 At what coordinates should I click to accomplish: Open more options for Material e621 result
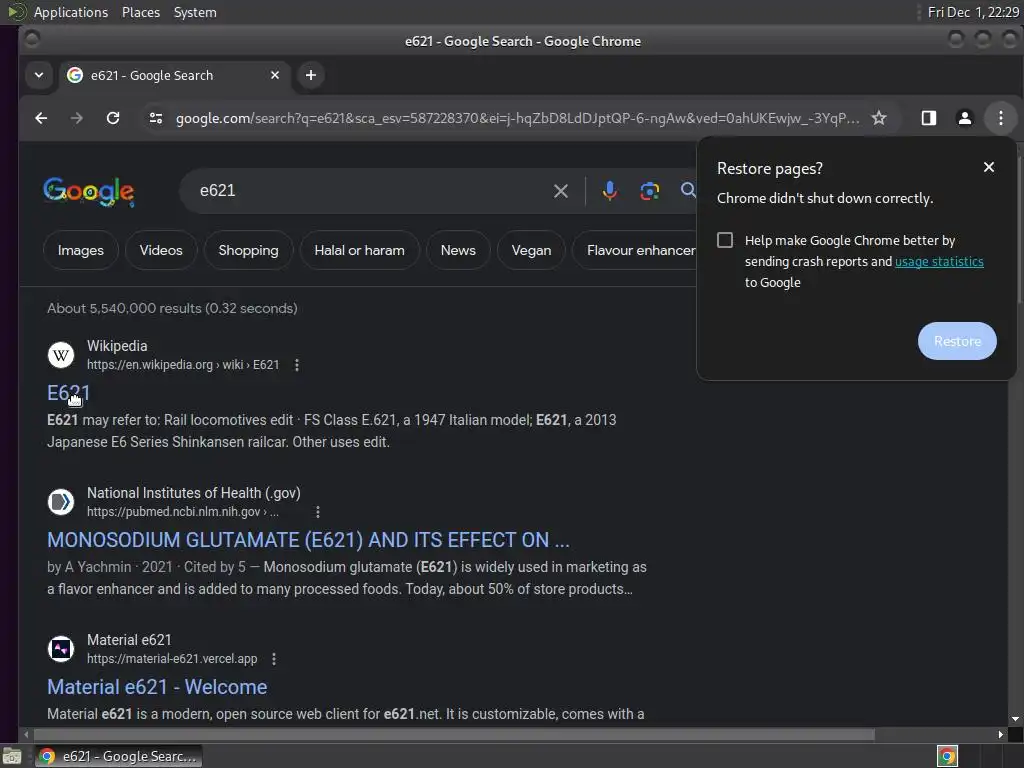tap(274, 659)
